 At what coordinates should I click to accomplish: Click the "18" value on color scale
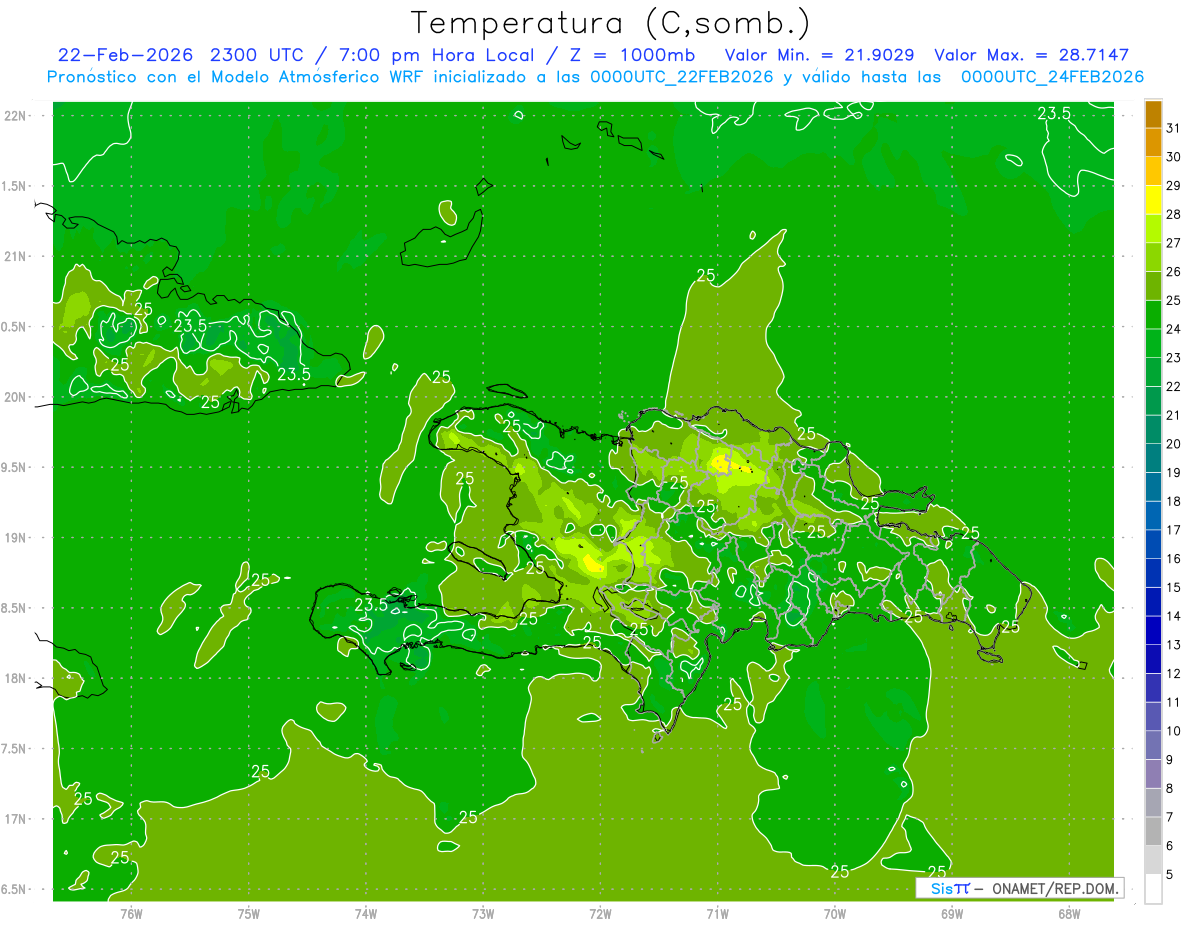(x=1173, y=501)
